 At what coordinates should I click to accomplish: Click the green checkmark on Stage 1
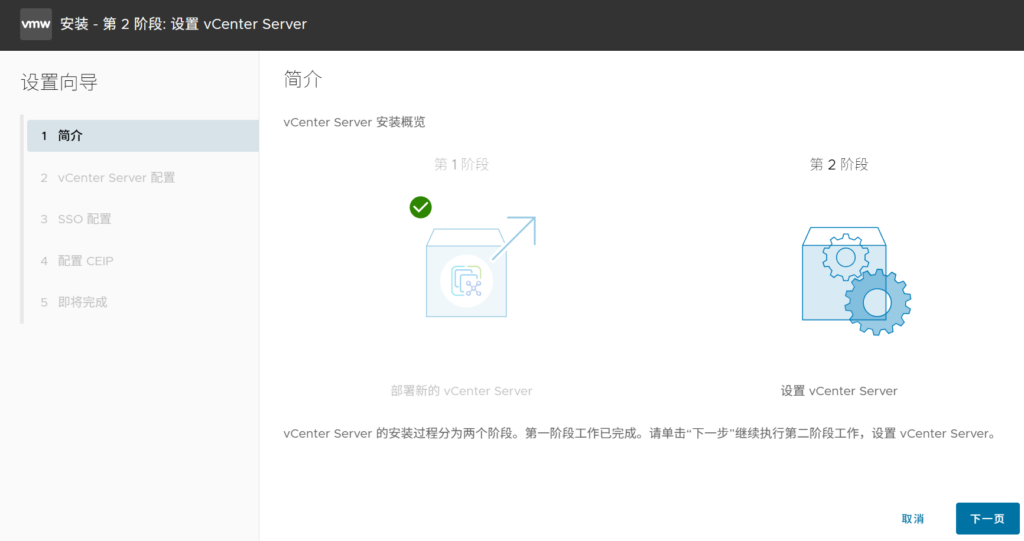pos(421,207)
